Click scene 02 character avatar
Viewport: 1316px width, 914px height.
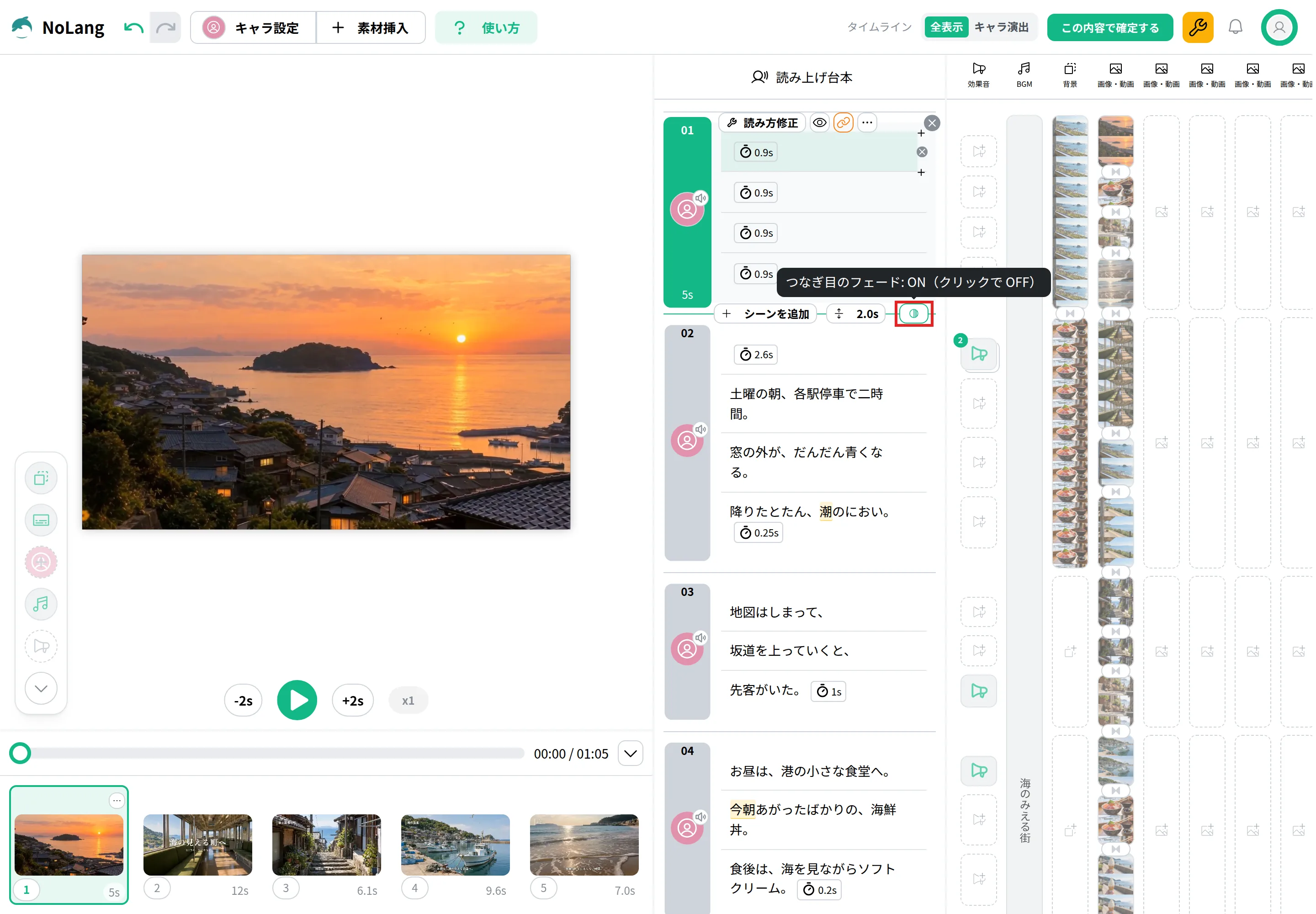687,441
